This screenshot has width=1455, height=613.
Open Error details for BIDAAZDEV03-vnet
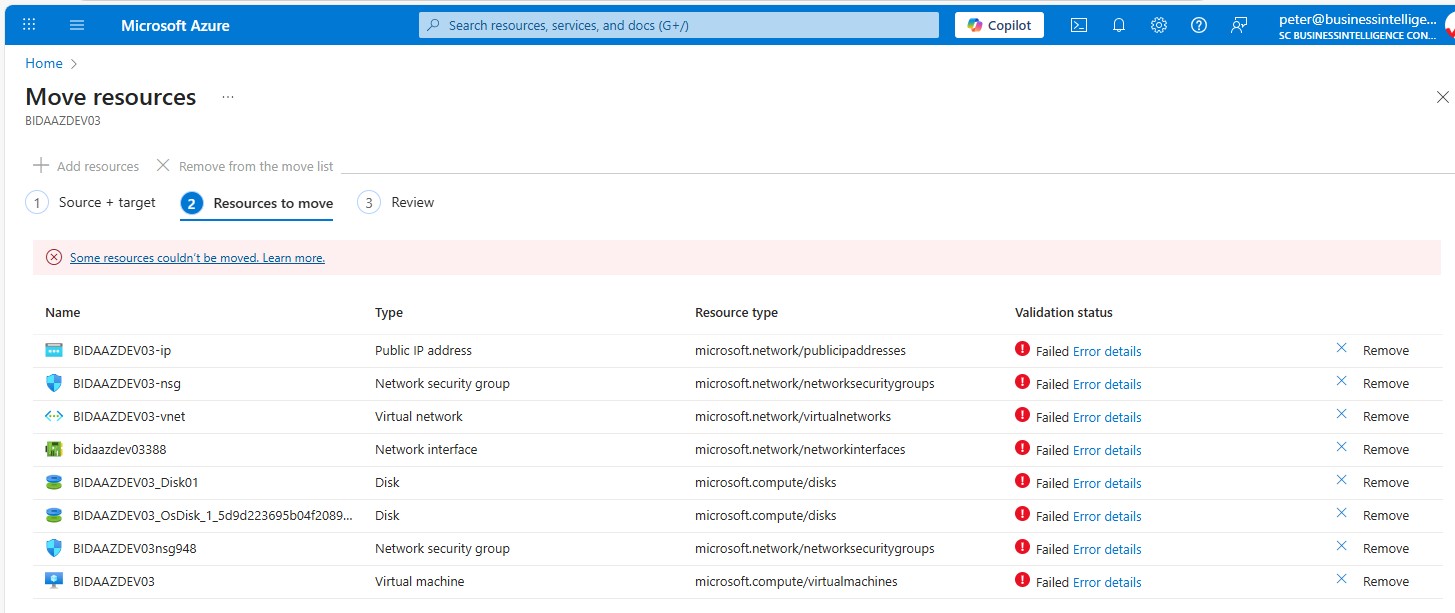(1107, 417)
